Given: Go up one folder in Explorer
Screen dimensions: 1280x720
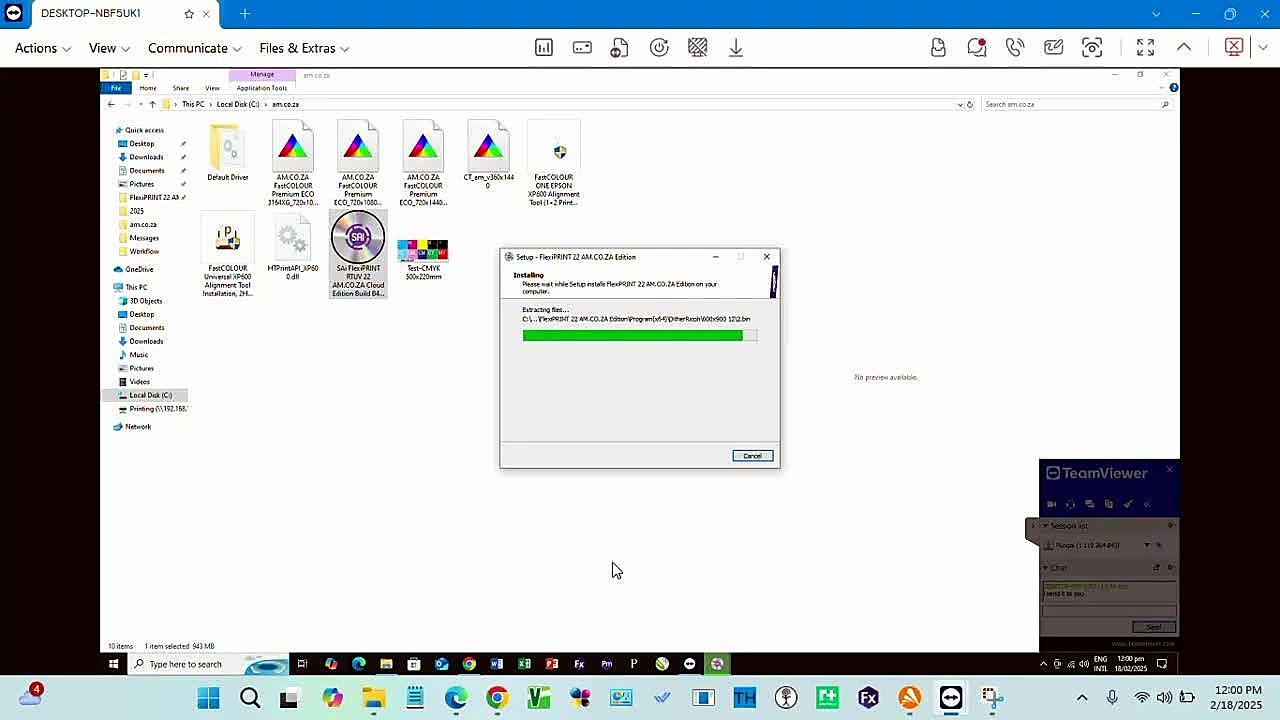Looking at the screenshot, I should point(152,104).
